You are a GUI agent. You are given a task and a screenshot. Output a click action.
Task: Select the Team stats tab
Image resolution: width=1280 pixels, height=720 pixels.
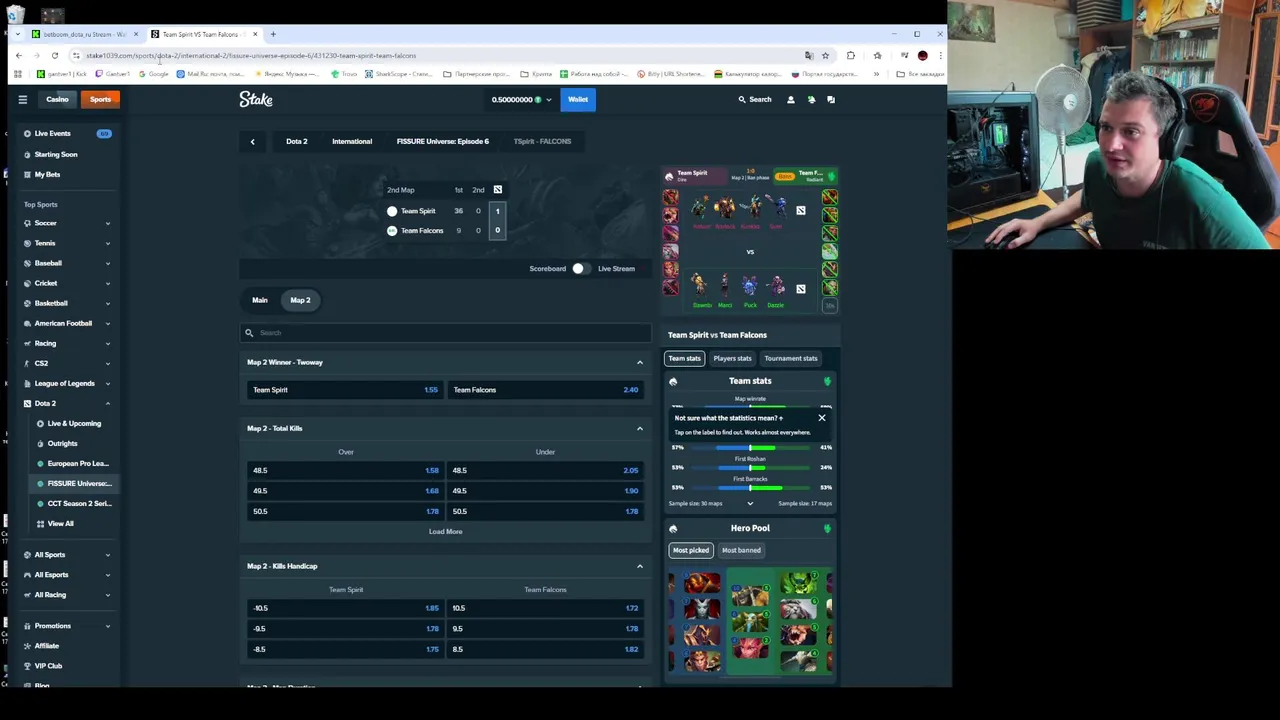[x=685, y=358]
